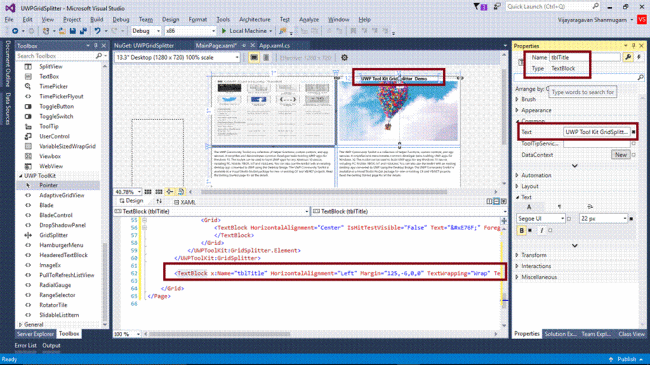
Task: Open the Build menu
Action: 97,19
